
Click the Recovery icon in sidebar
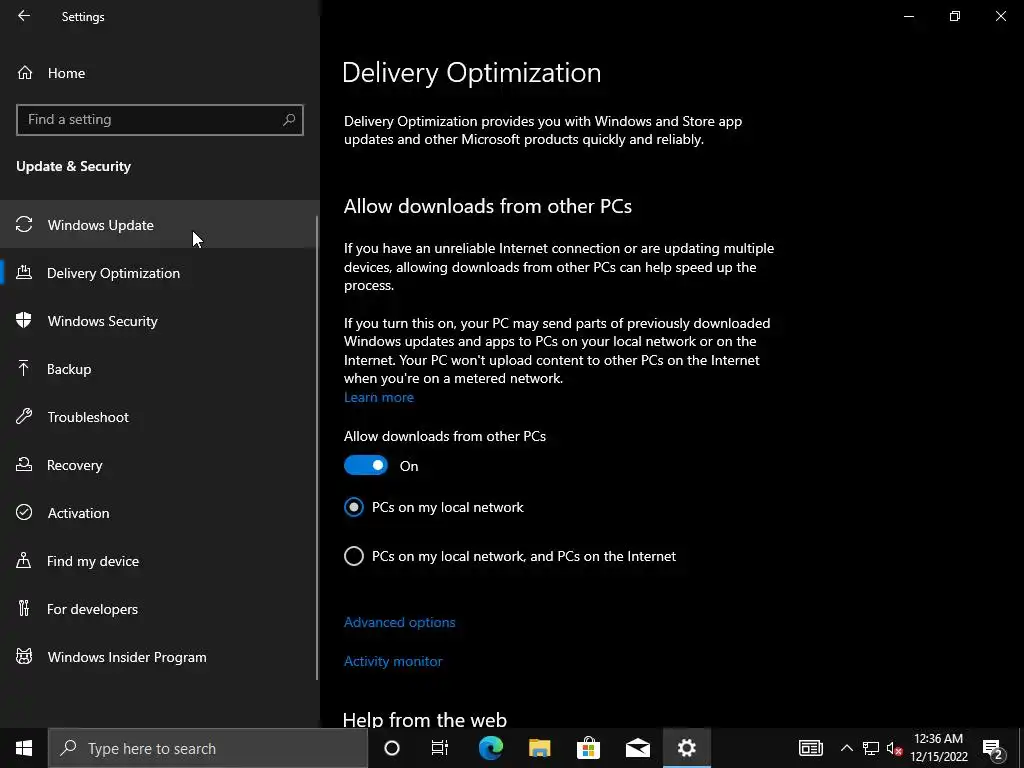tap(24, 464)
